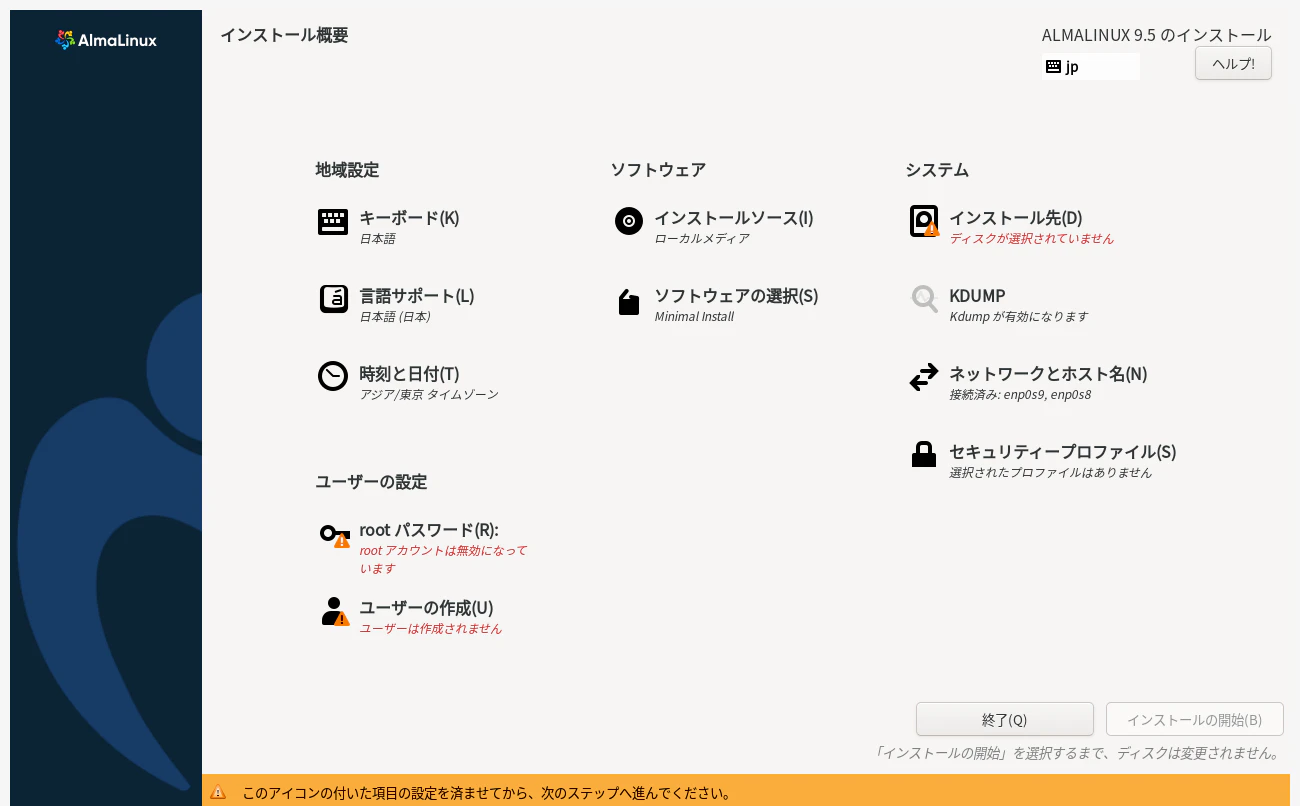
Task: Open セキュリティープロファイル(S) settings
Action: click(x=1063, y=452)
